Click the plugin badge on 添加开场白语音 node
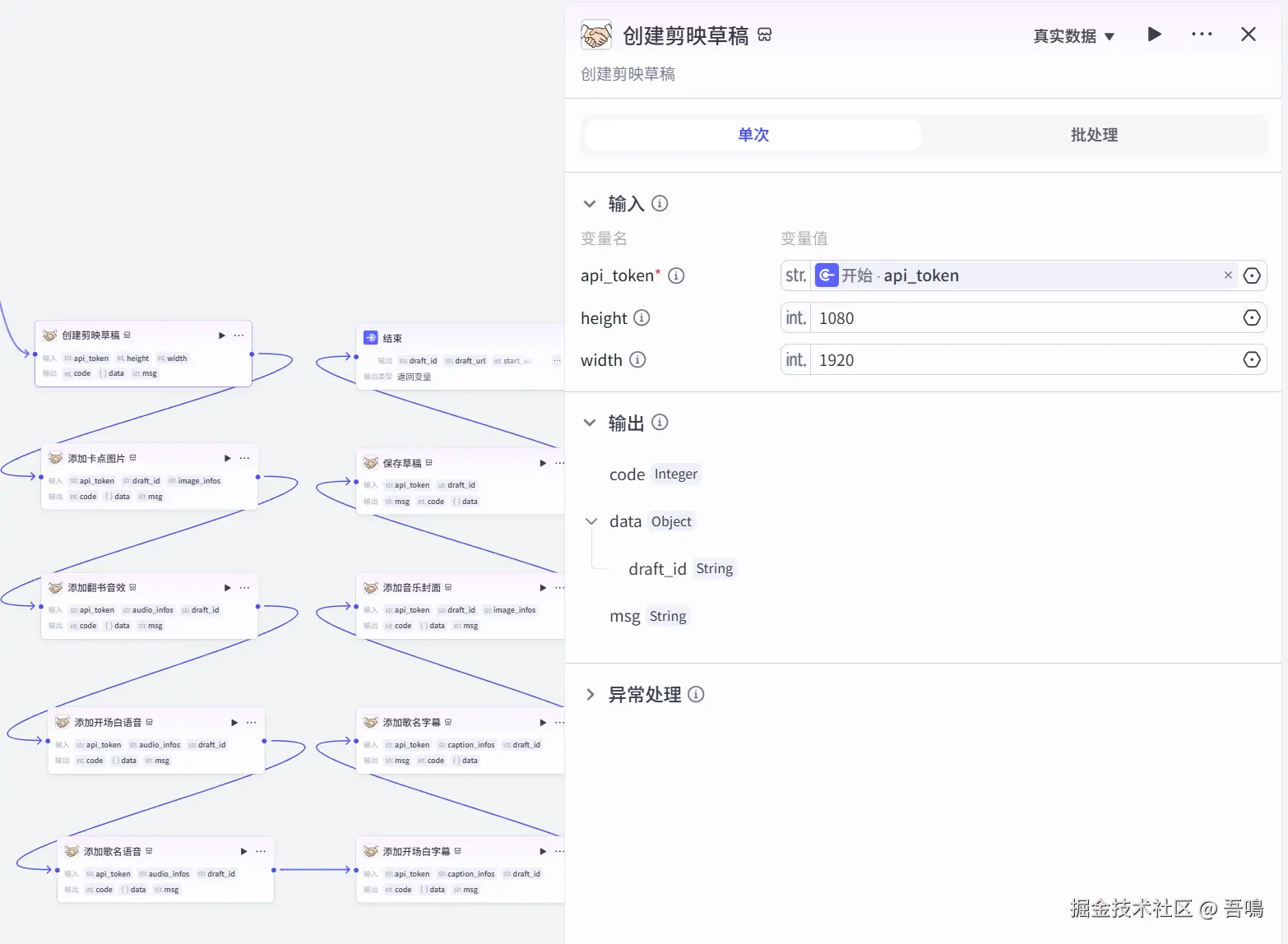Image resolution: width=1288 pixels, height=944 pixels. click(x=150, y=722)
